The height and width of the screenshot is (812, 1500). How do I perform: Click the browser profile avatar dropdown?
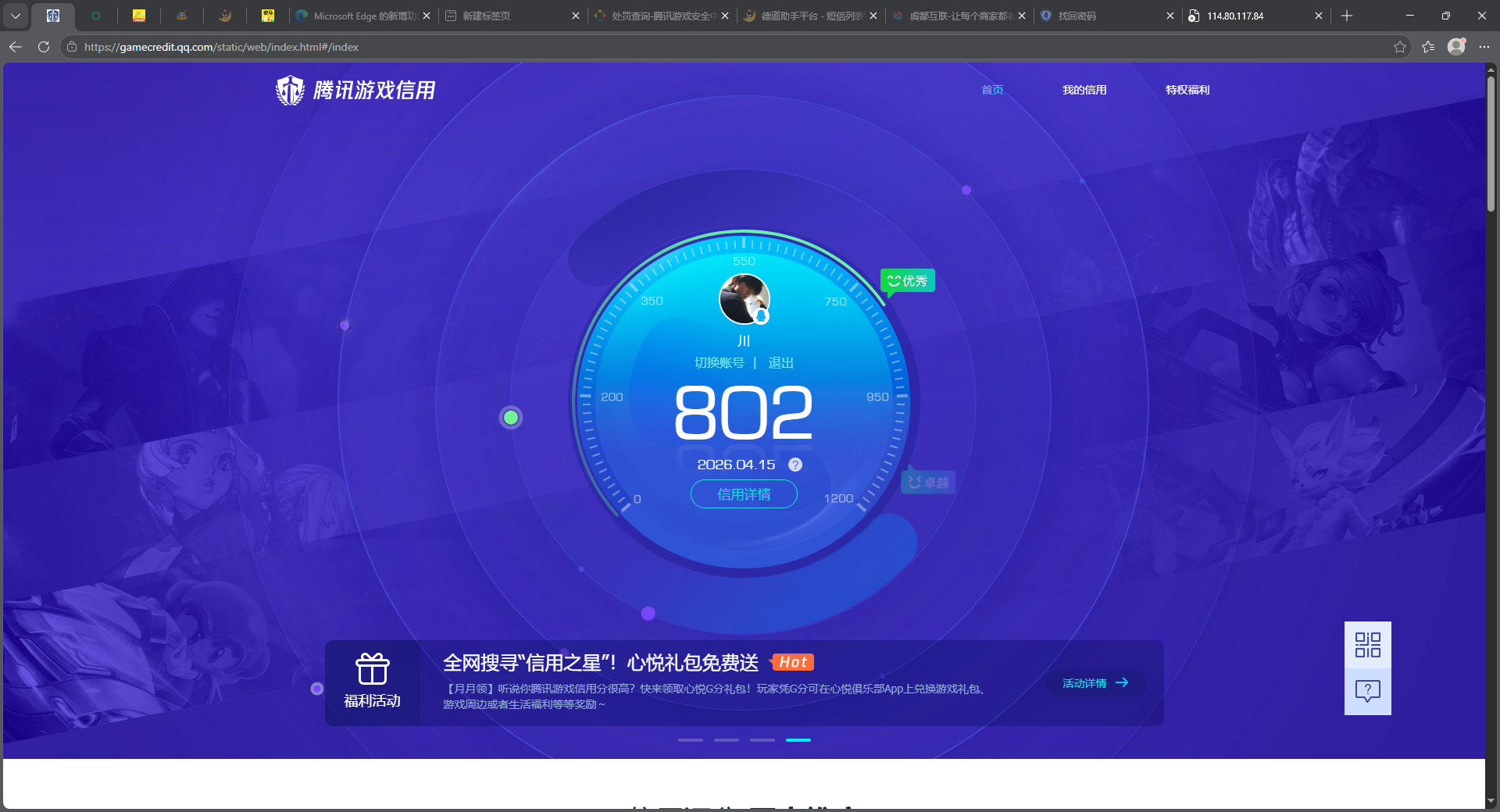[1456, 47]
